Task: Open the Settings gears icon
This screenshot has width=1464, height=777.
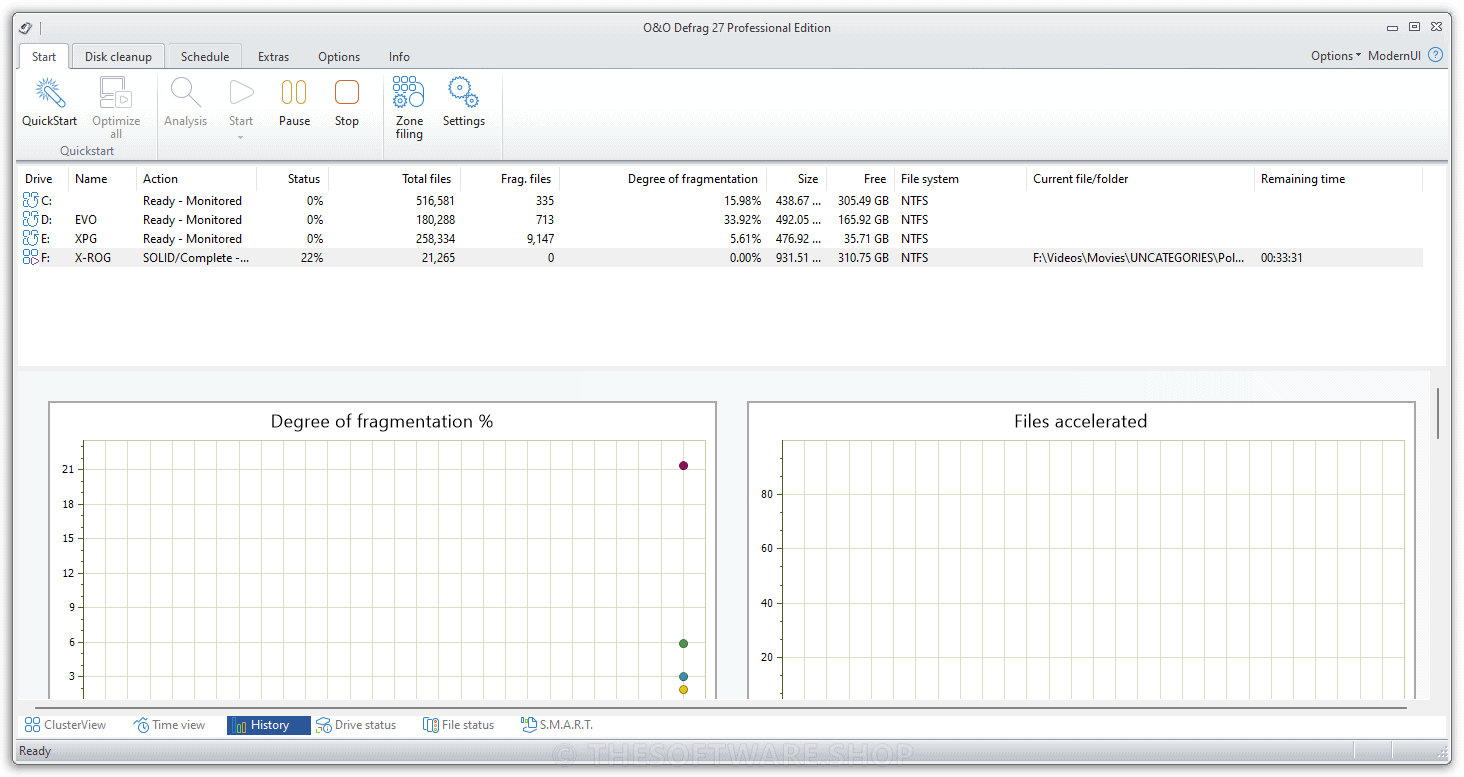Action: pyautogui.click(x=463, y=93)
